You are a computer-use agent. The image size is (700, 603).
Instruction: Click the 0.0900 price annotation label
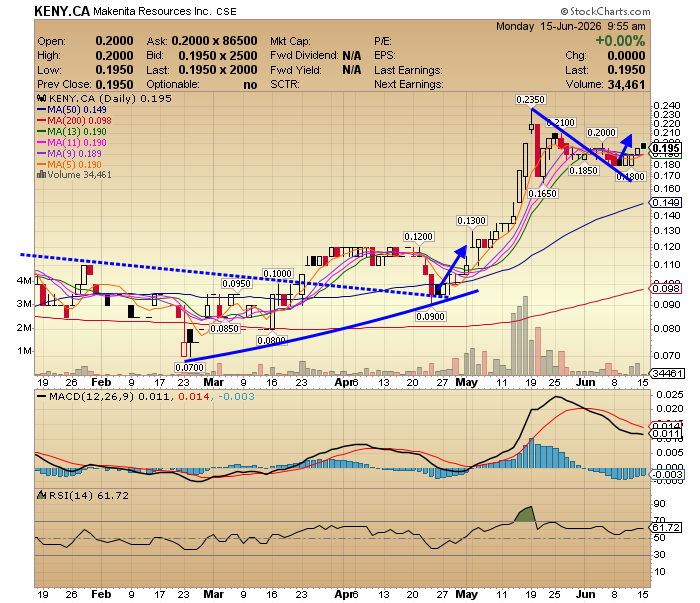tap(430, 316)
